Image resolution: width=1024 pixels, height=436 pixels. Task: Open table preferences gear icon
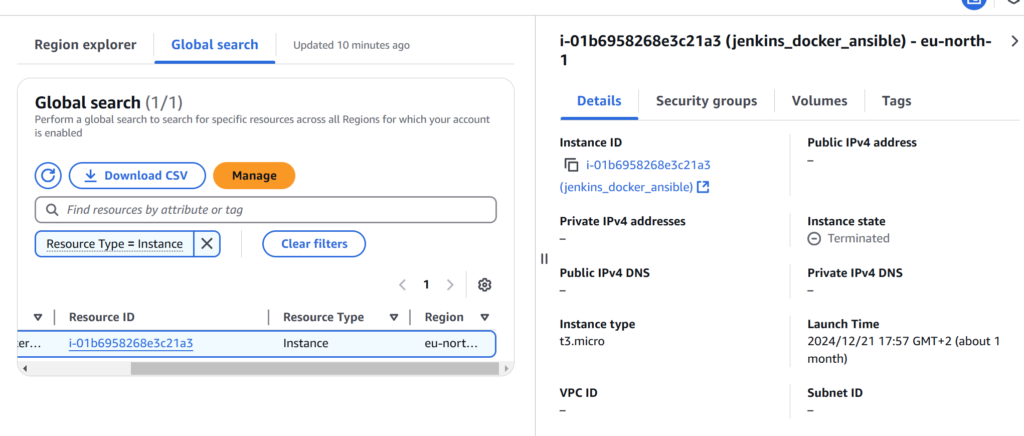click(485, 285)
